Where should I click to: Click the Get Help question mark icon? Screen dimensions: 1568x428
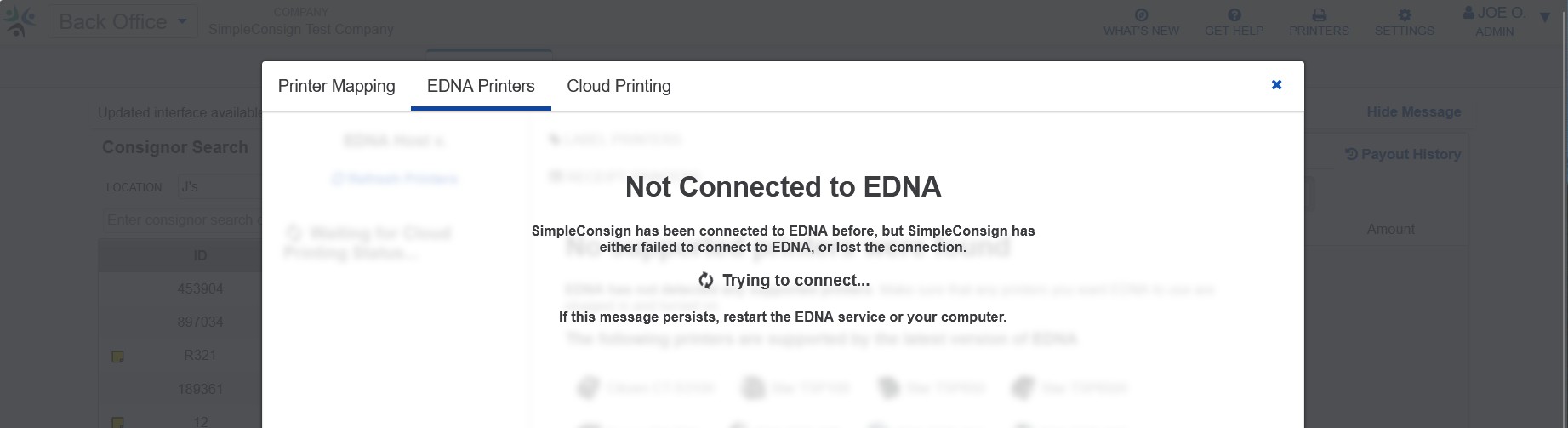[x=1234, y=14]
